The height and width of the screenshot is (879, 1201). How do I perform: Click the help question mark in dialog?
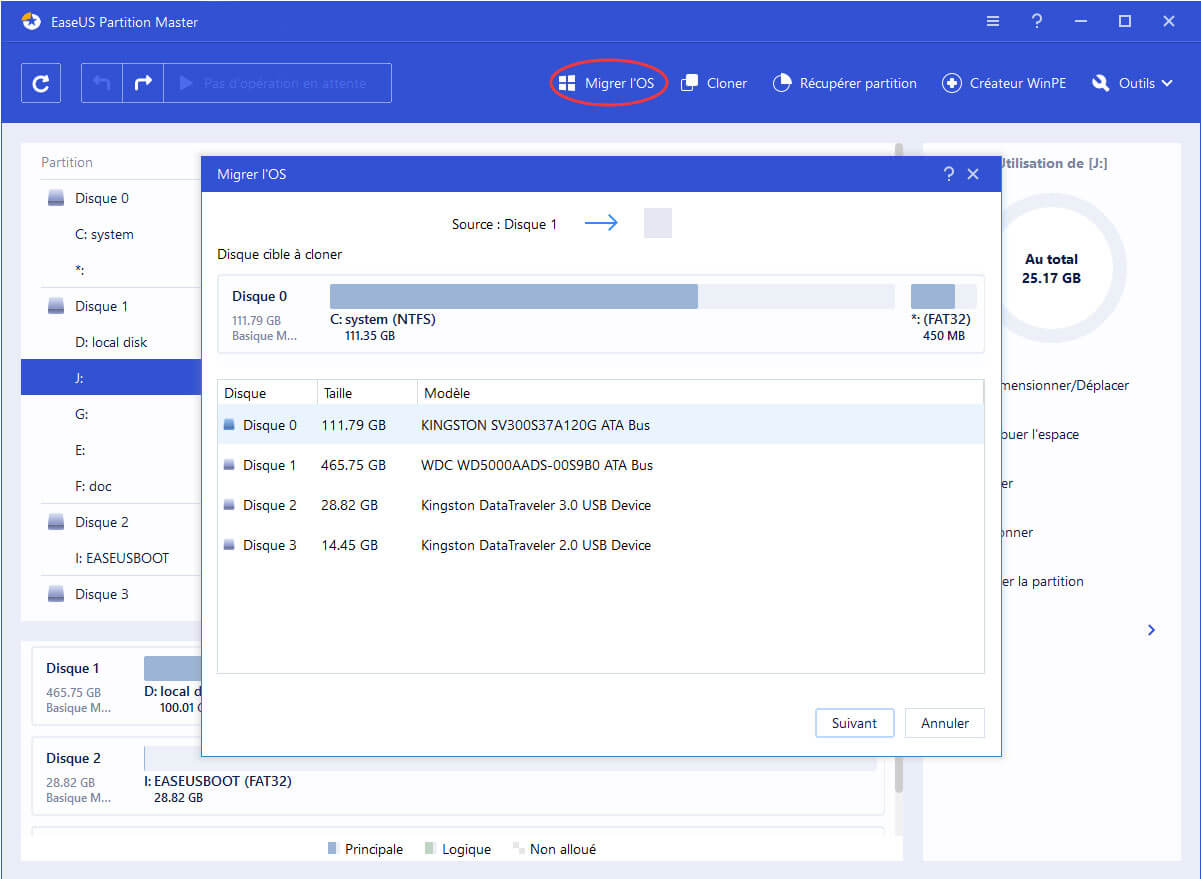click(x=948, y=174)
